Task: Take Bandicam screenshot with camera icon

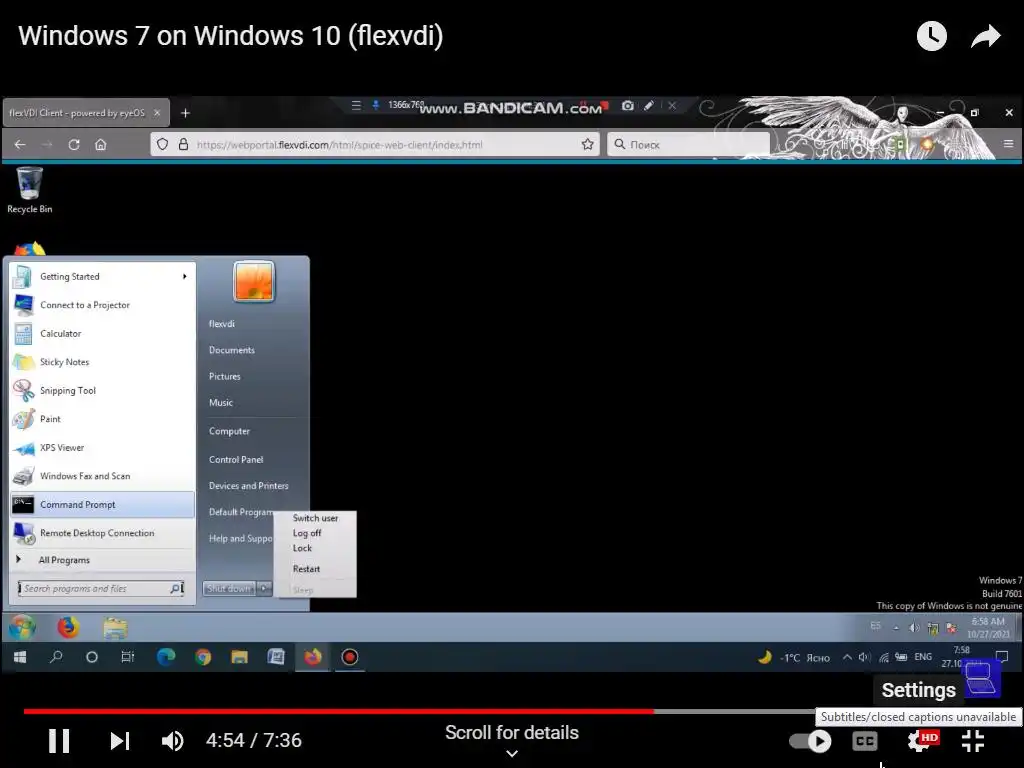Action: pyautogui.click(x=628, y=106)
